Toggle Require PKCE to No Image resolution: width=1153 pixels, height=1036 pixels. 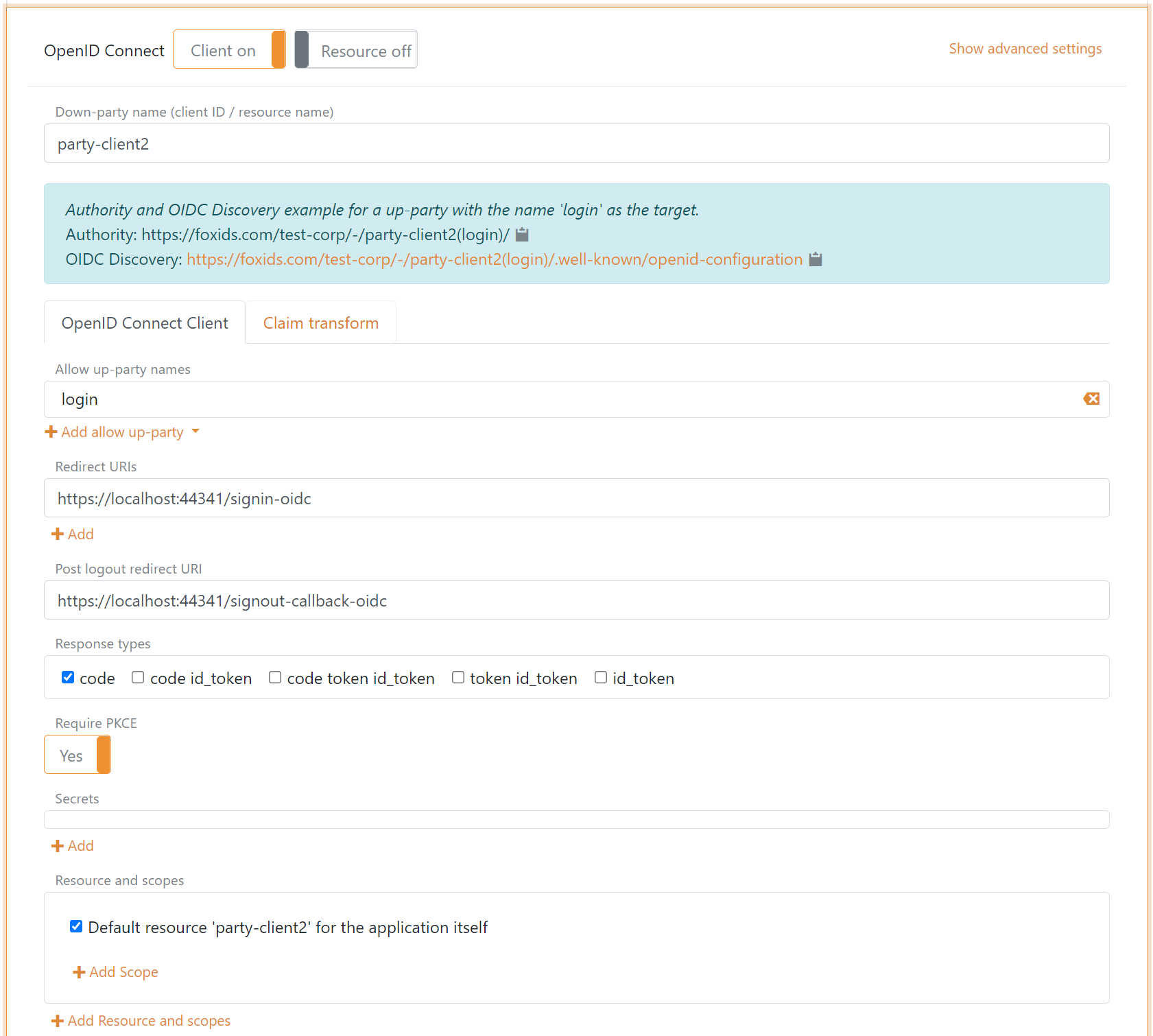(x=78, y=755)
